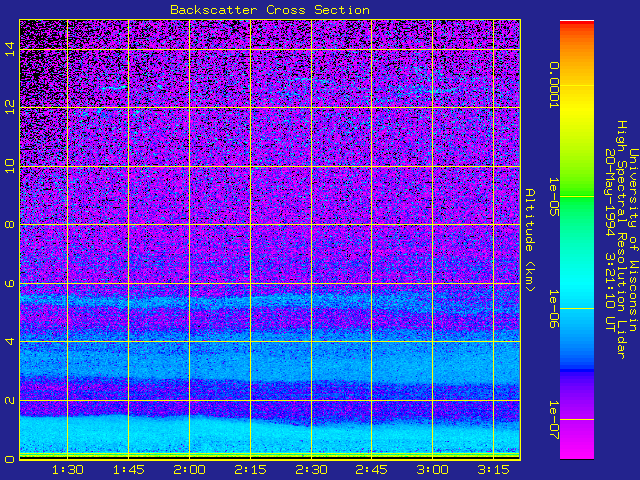Click the 'Altitude (km)' axis title
The height and width of the screenshot is (480, 640).
(529, 240)
